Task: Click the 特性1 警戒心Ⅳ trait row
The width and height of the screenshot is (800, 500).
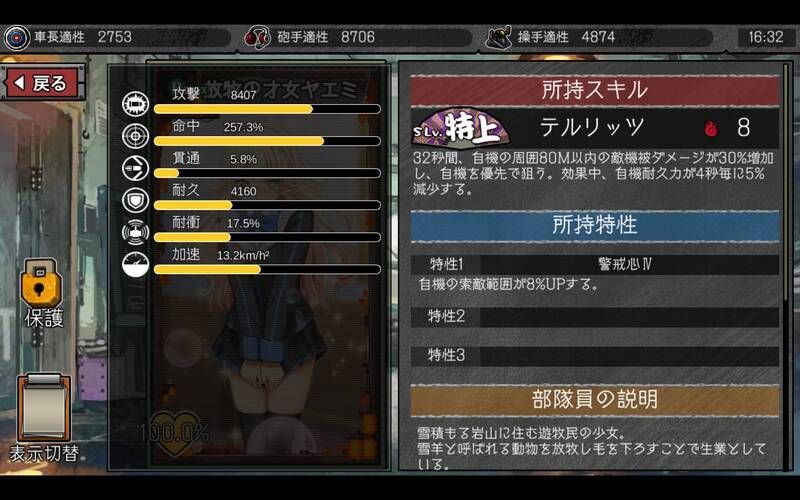Action: [595, 264]
